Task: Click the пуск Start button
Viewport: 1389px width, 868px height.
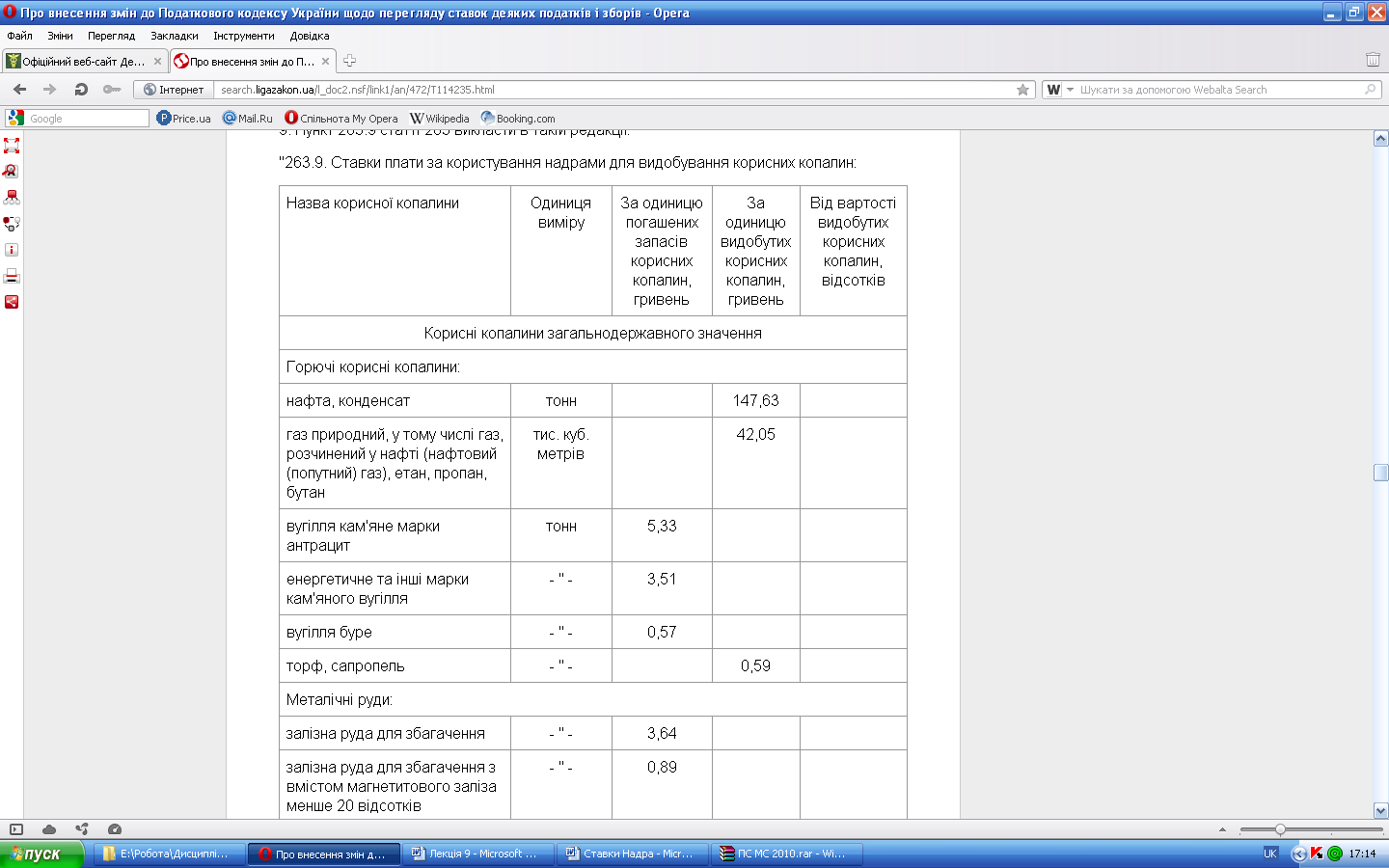Action: (x=41, y=854)
